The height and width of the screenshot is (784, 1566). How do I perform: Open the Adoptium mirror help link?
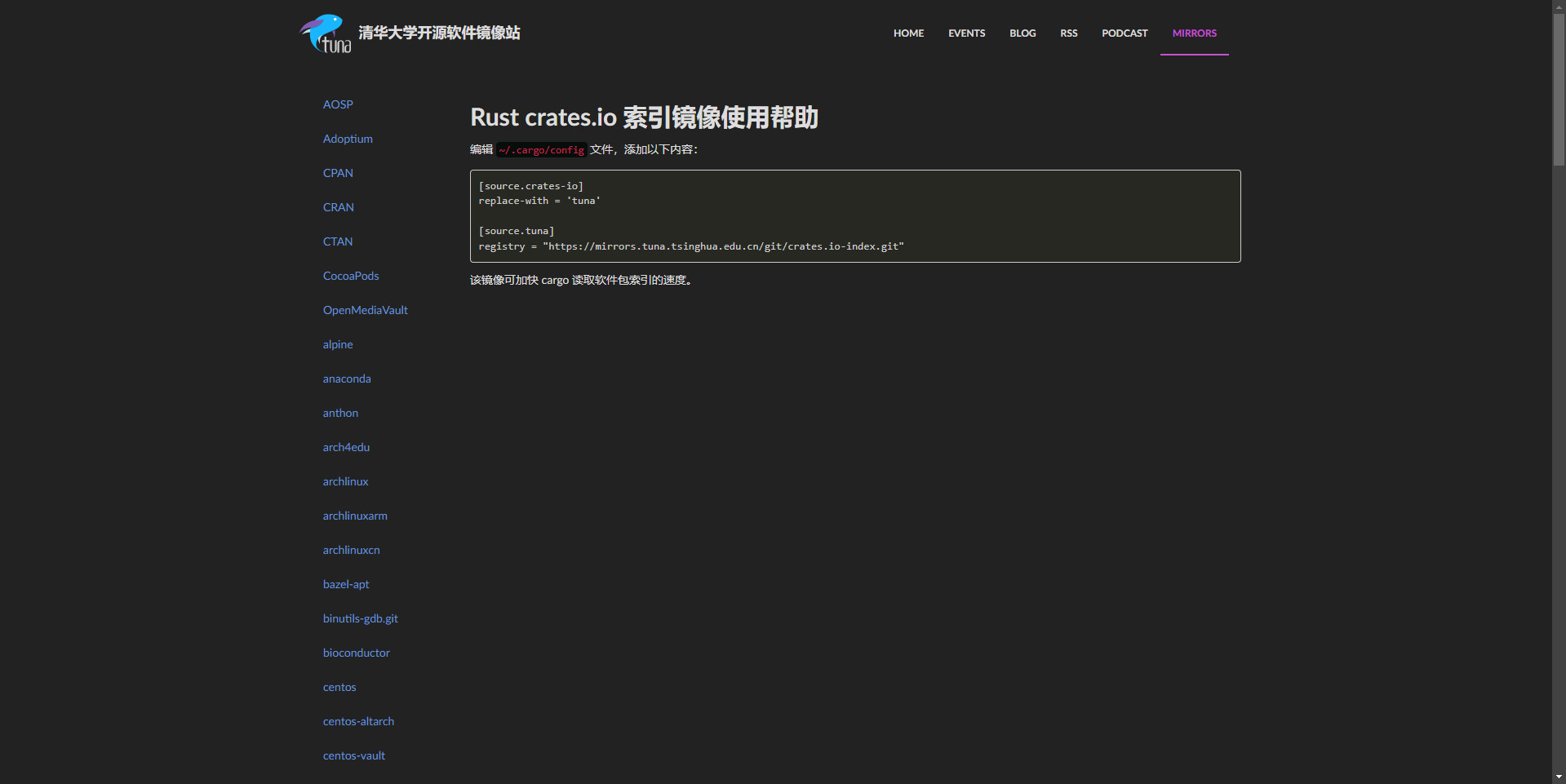(348, 139)
